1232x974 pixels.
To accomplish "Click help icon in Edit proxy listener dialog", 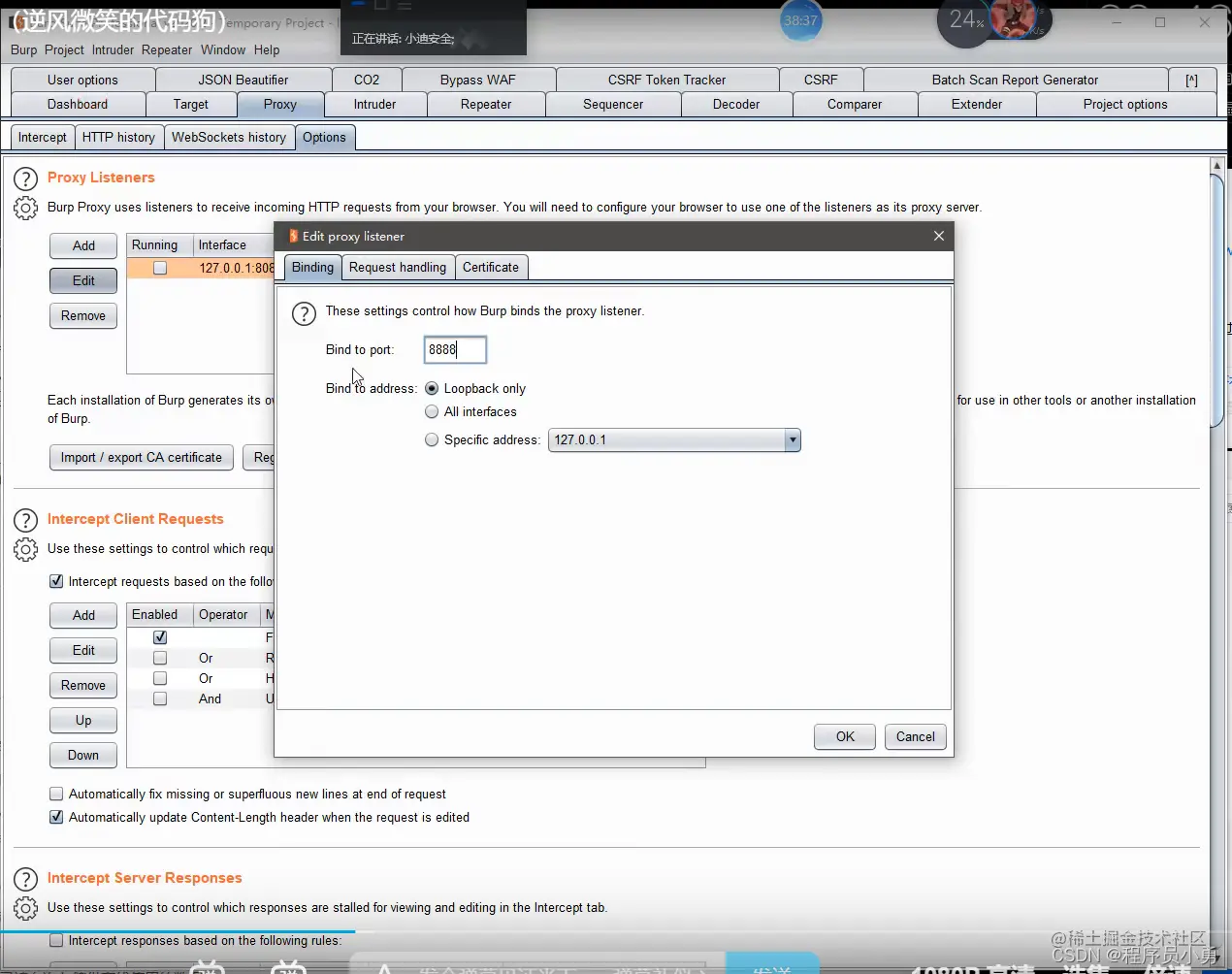I will 304,313.
